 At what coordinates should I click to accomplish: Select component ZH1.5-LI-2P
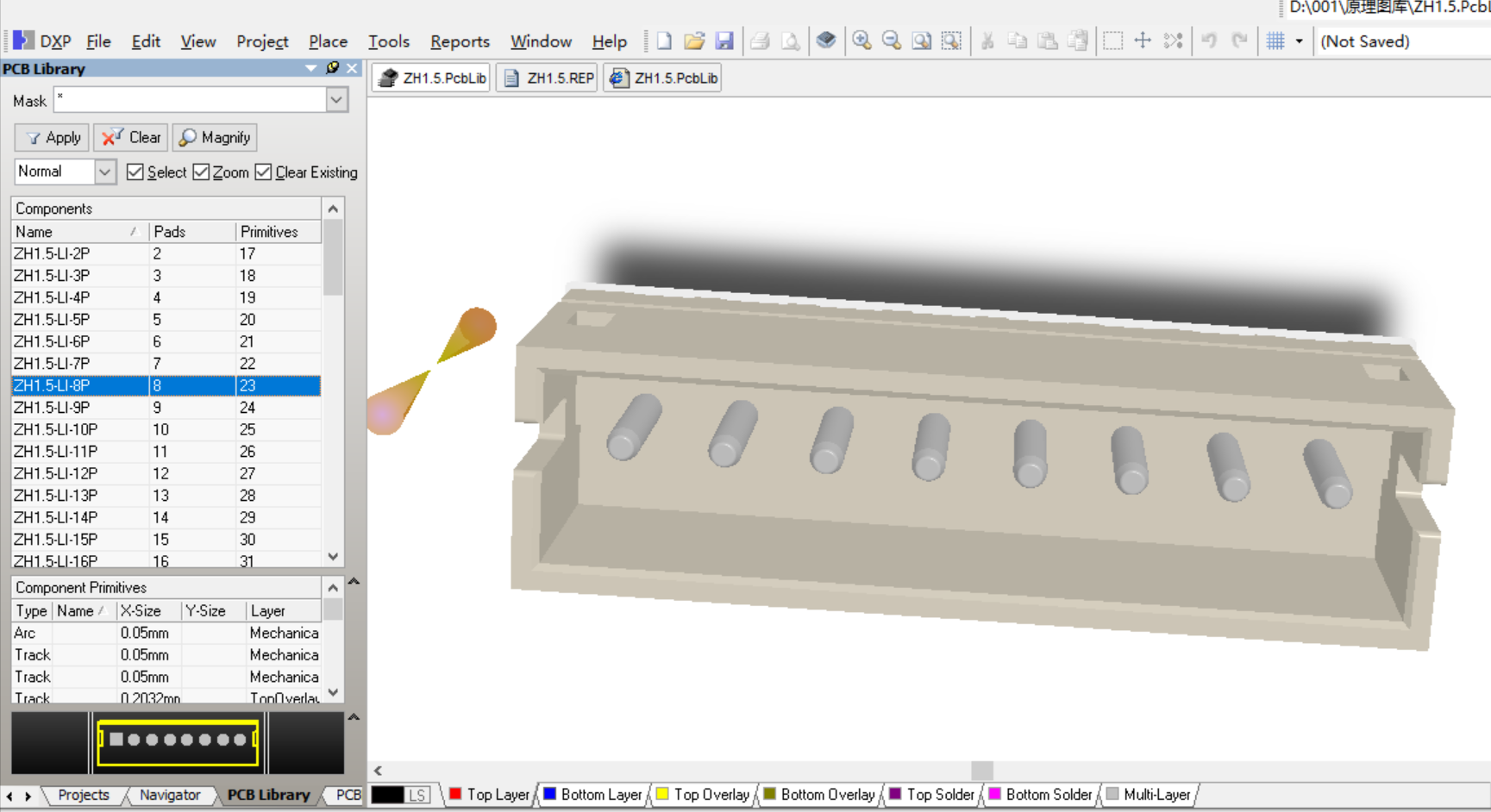pyautogui.click(x=166, y=253)
